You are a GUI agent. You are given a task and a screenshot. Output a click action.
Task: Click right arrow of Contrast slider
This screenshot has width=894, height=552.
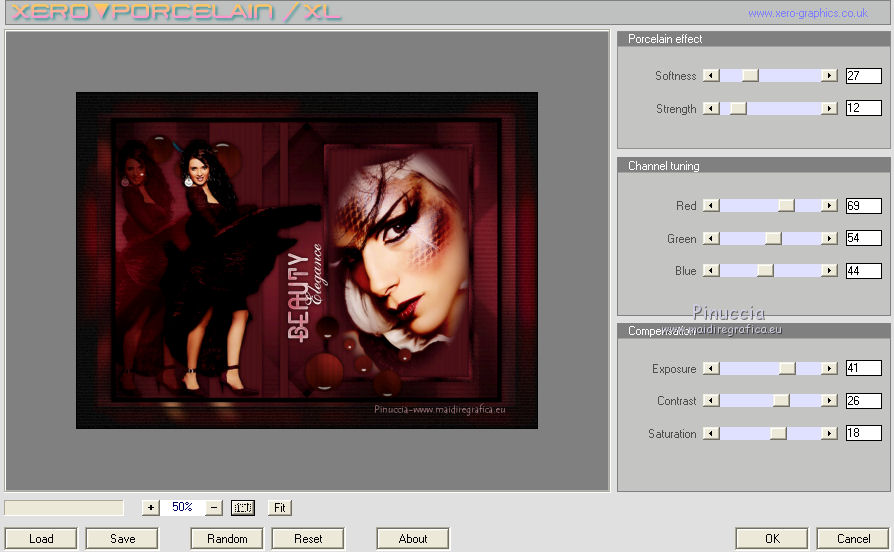(x=829, y=401)
